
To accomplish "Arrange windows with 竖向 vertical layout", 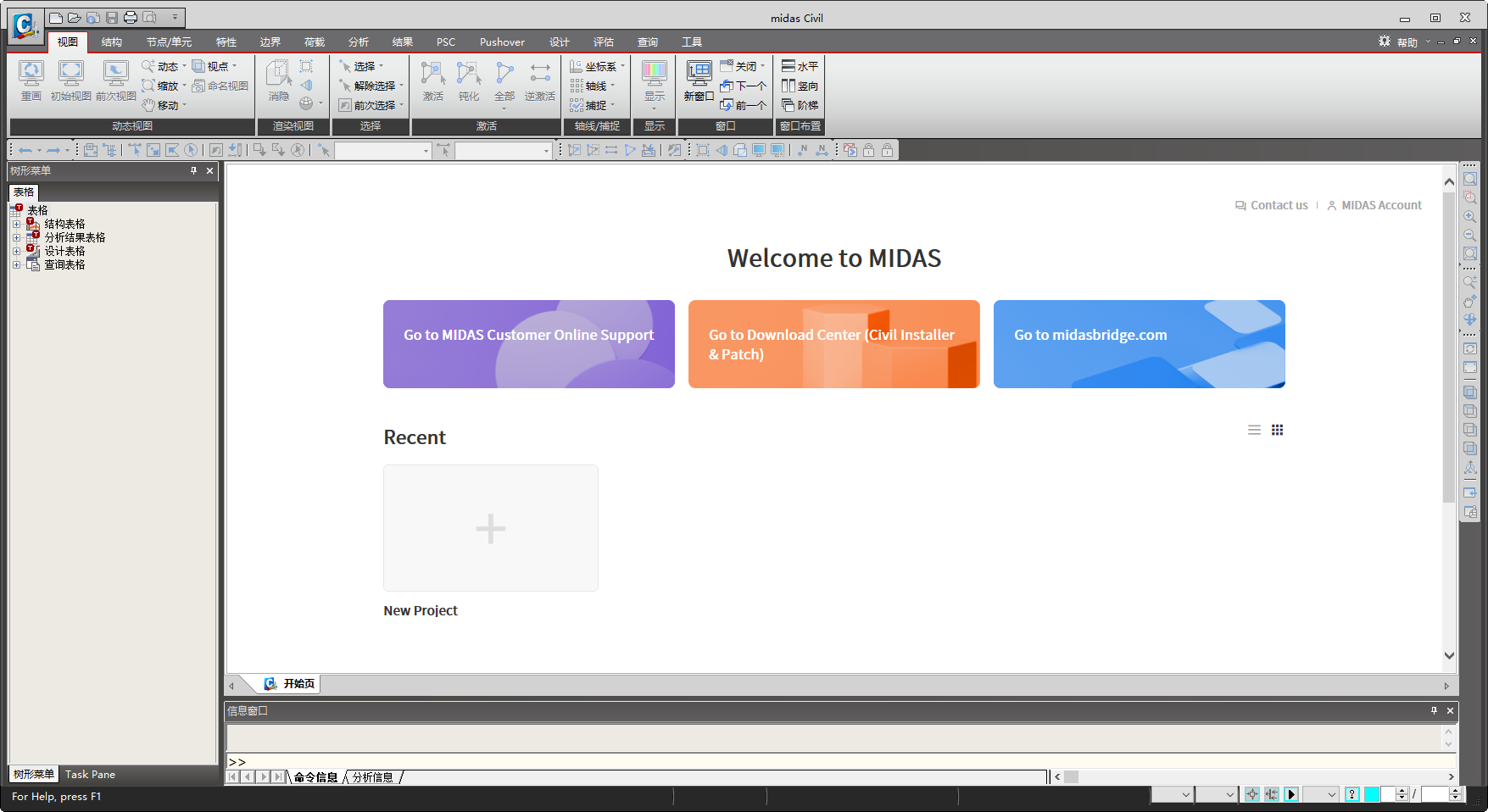I will pyautogui.click(x=800, y=86).
